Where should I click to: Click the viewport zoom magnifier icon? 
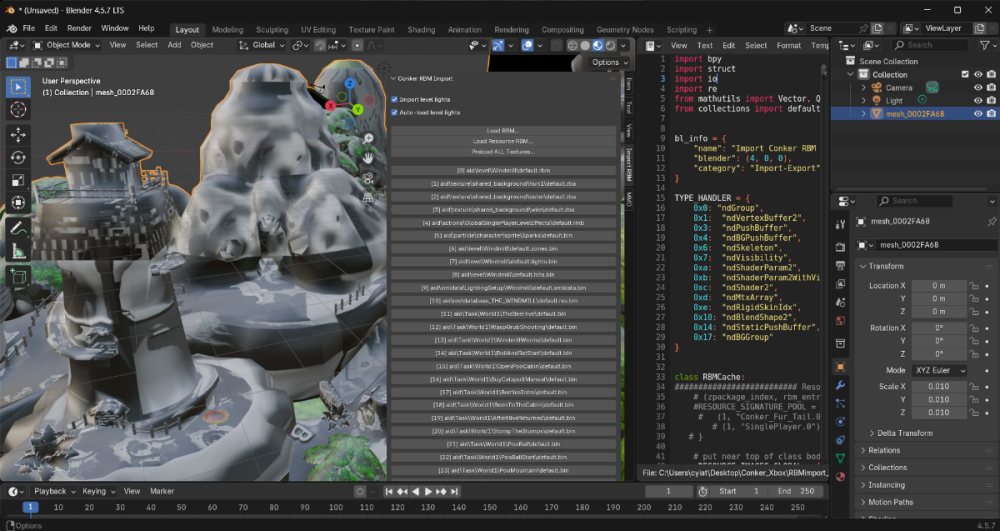click(x=369, y=138)
